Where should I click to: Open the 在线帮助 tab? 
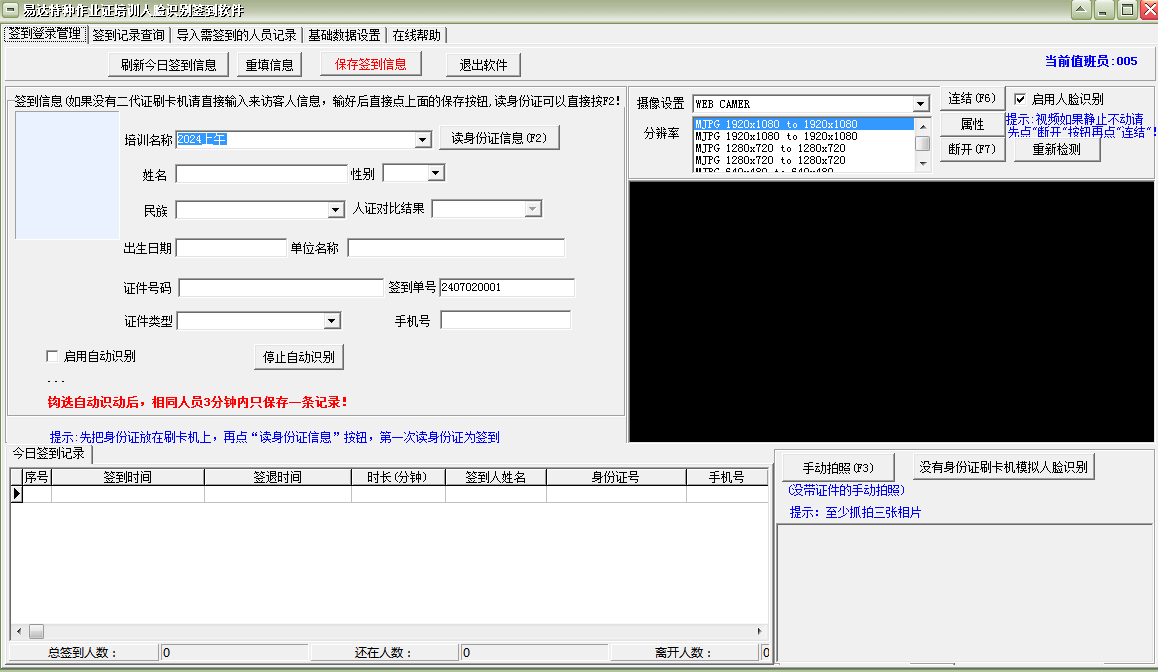click(x=417, y=35)
